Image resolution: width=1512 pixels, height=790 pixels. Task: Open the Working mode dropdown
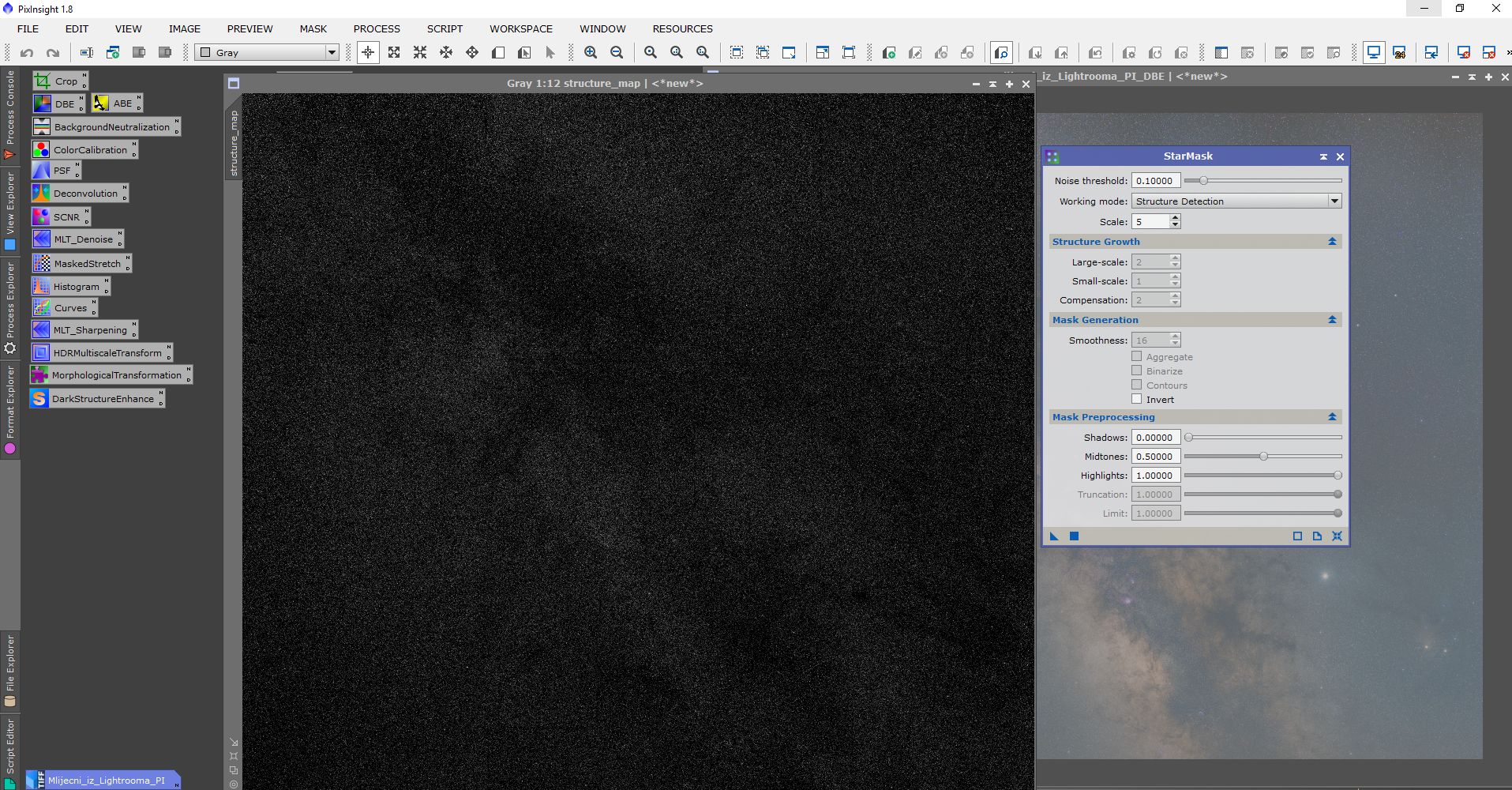click(x=1236, y=201)
